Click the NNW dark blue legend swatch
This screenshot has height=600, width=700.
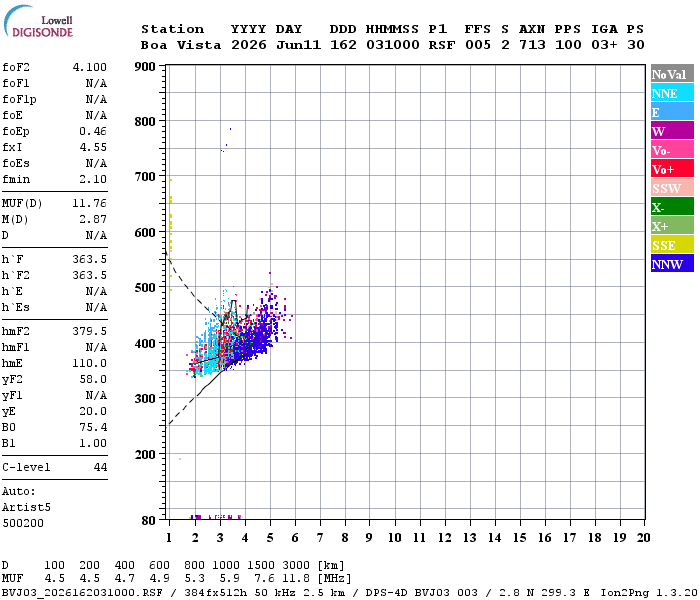[672, 263]
